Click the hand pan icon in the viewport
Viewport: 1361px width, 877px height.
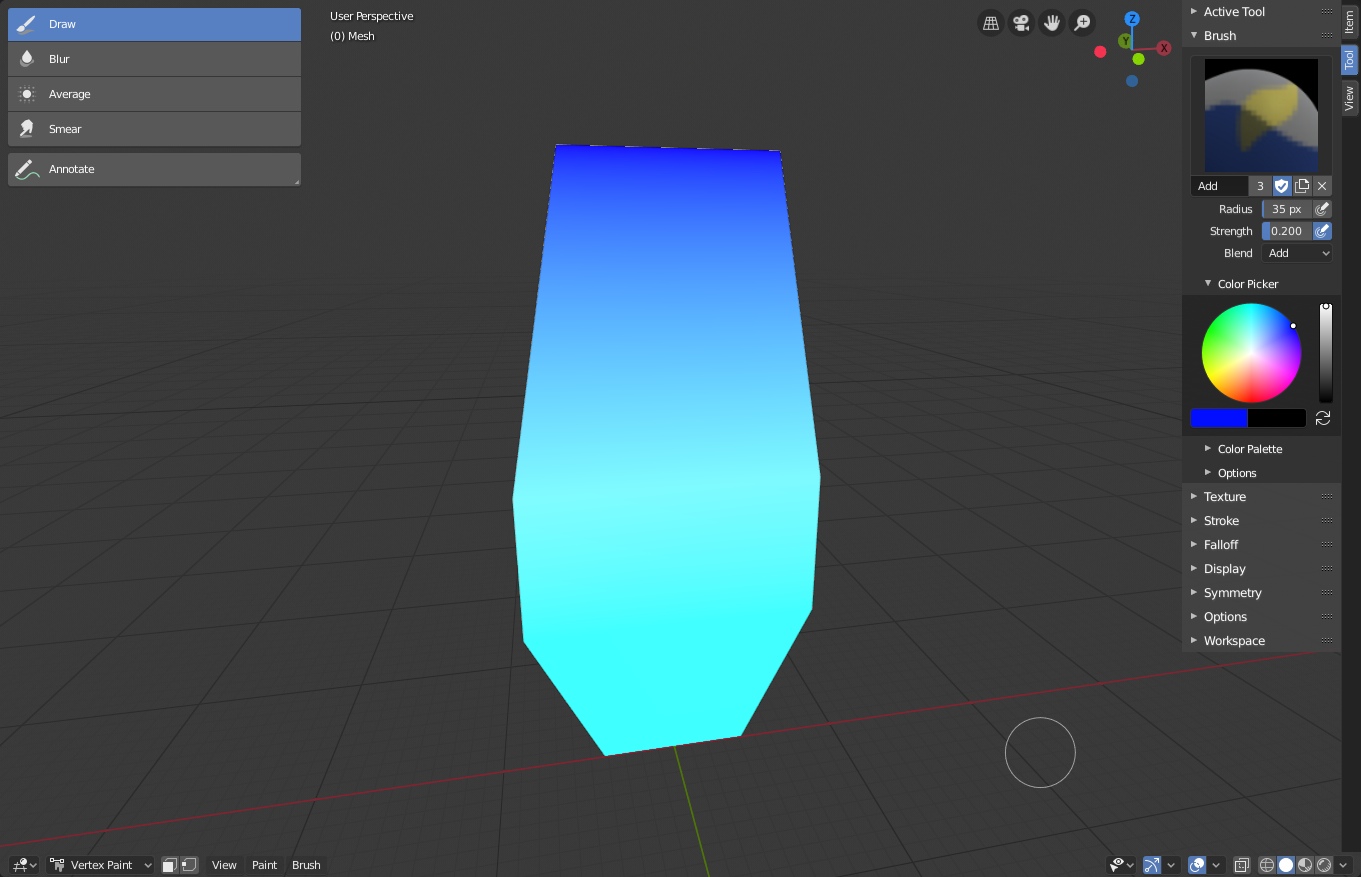1051,22
